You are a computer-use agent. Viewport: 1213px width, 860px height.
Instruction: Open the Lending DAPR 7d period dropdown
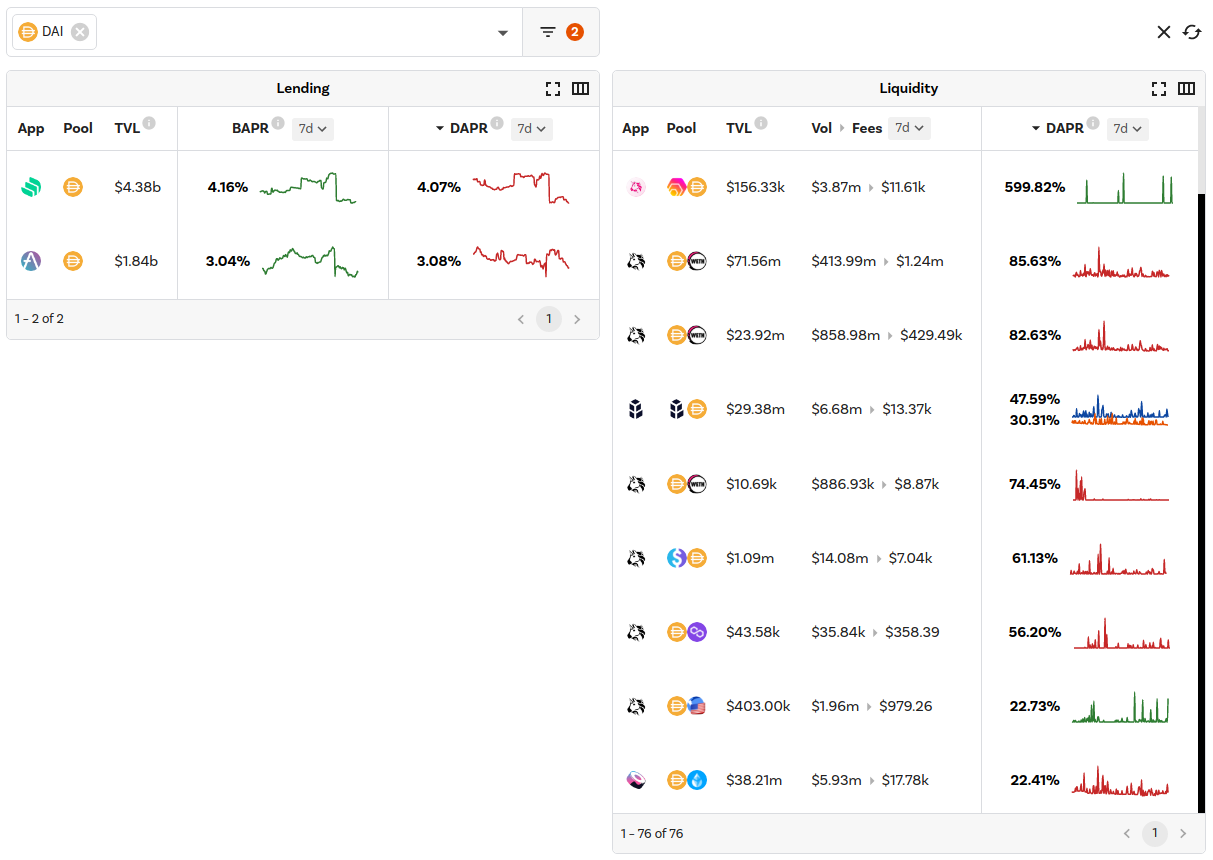point(532,128)
